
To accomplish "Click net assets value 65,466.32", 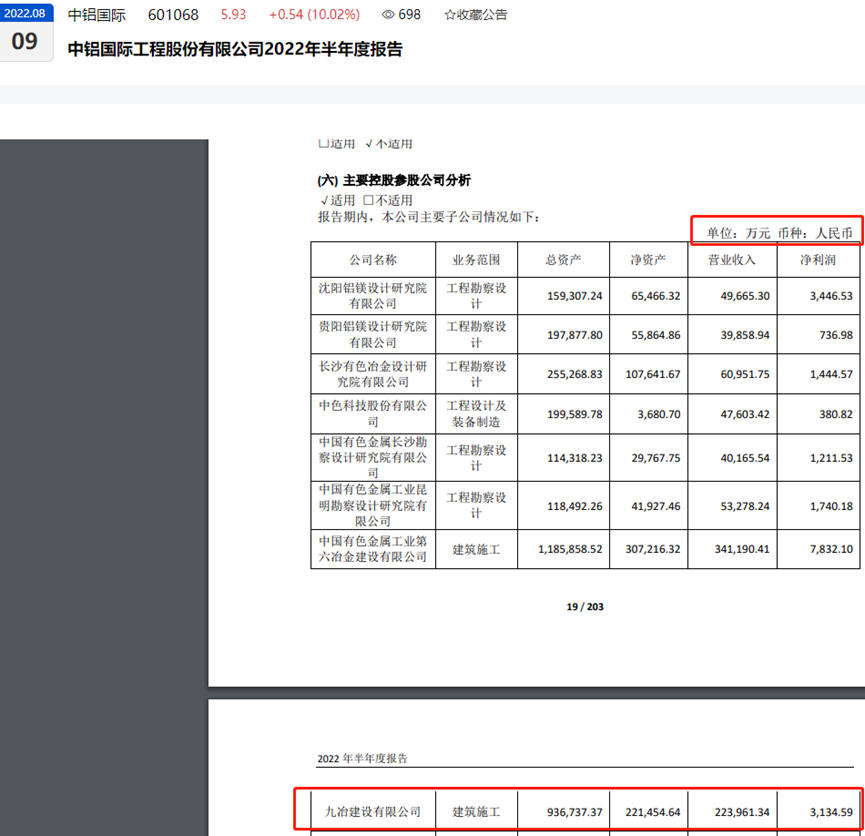I will click(655, 296).
